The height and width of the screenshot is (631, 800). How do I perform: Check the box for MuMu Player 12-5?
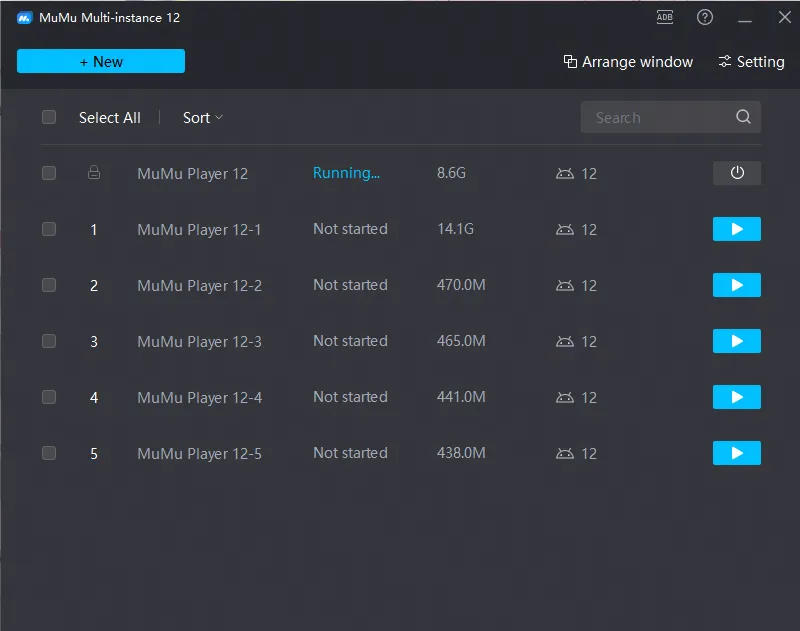tap(49, 453)
